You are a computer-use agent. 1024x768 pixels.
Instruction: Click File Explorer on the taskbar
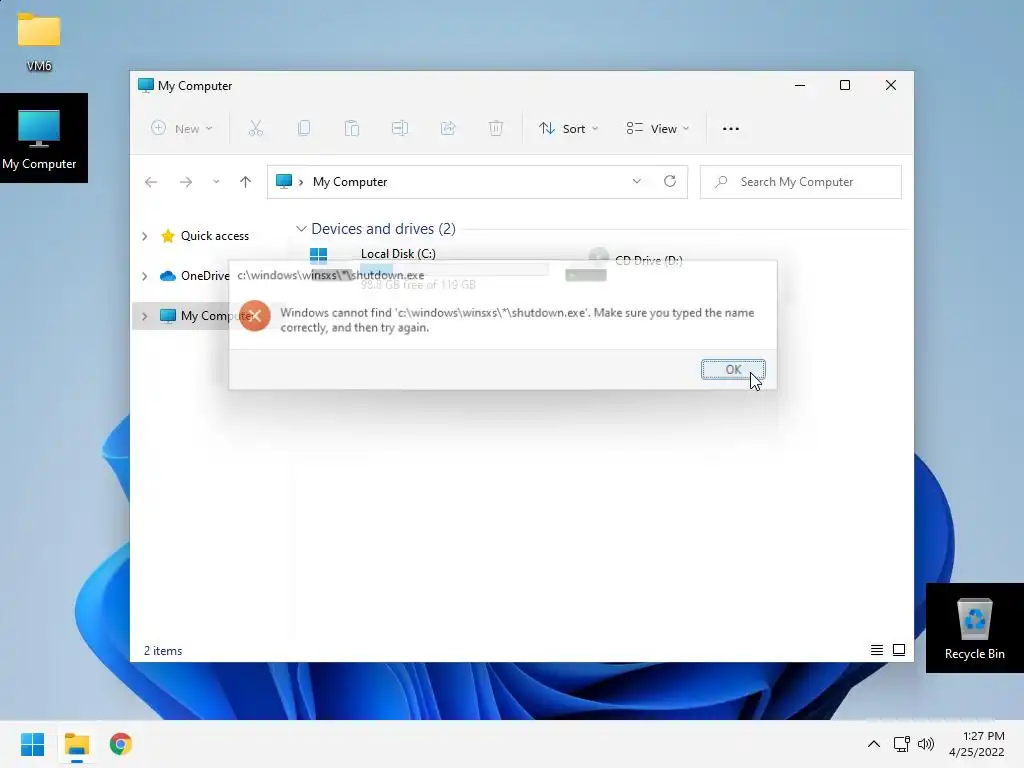(76, 744)
